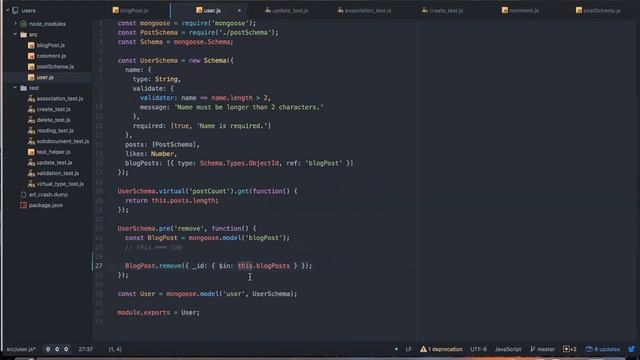Click the master git branch indicator
This screenshot has height=360, width=640.
click(542, 349)
